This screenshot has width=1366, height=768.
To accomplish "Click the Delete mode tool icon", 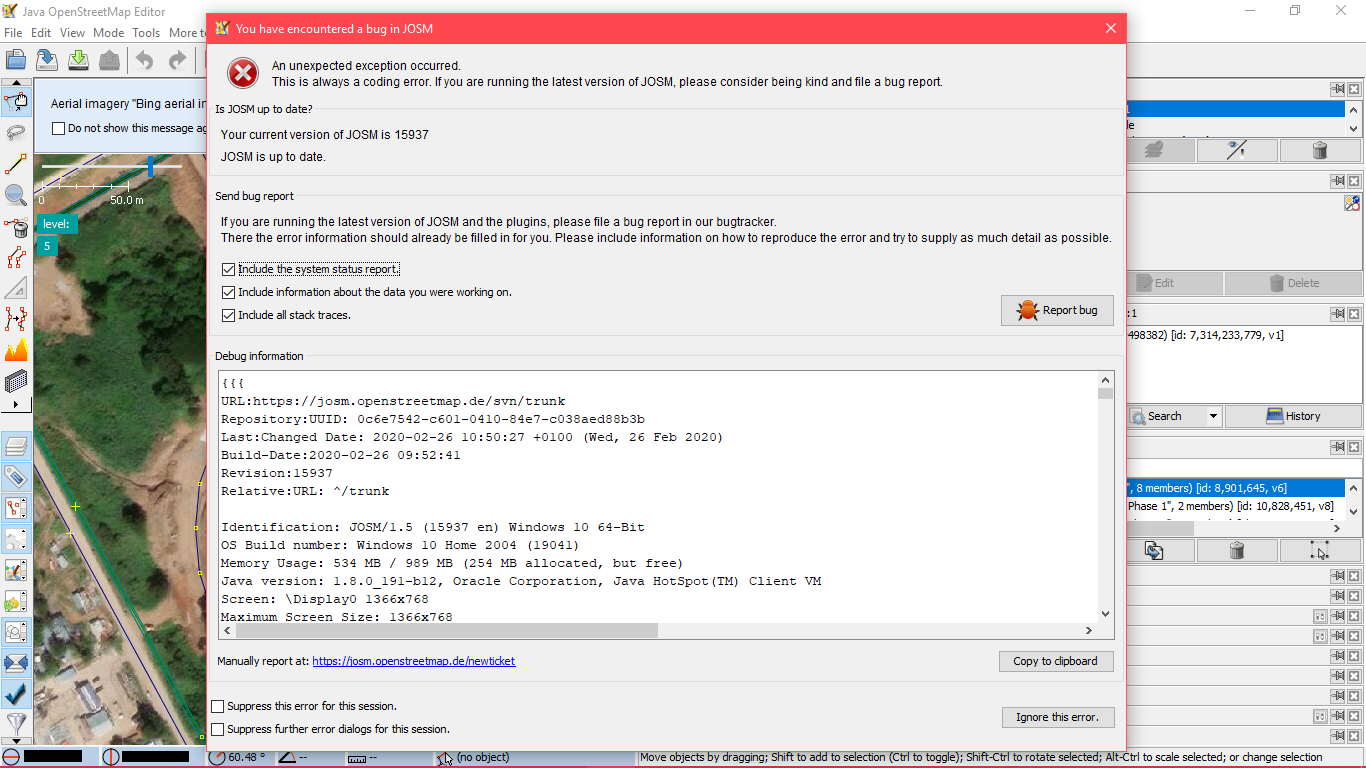I will [16, 227].
